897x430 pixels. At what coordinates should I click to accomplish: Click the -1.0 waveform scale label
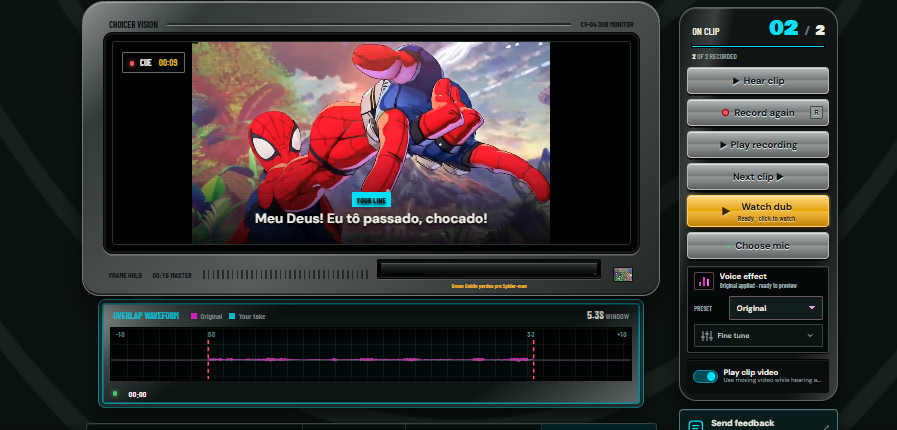tap(120, 335)
